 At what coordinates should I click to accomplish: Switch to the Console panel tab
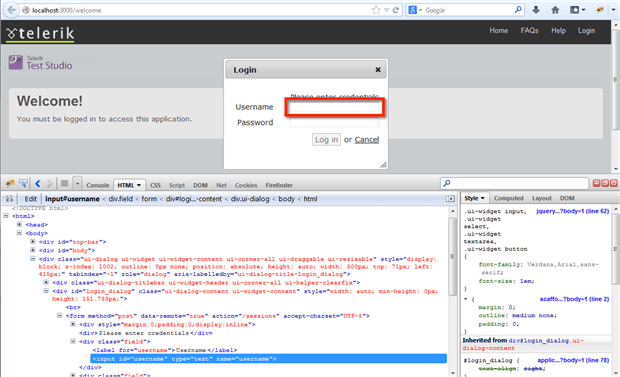coord(98,185)
